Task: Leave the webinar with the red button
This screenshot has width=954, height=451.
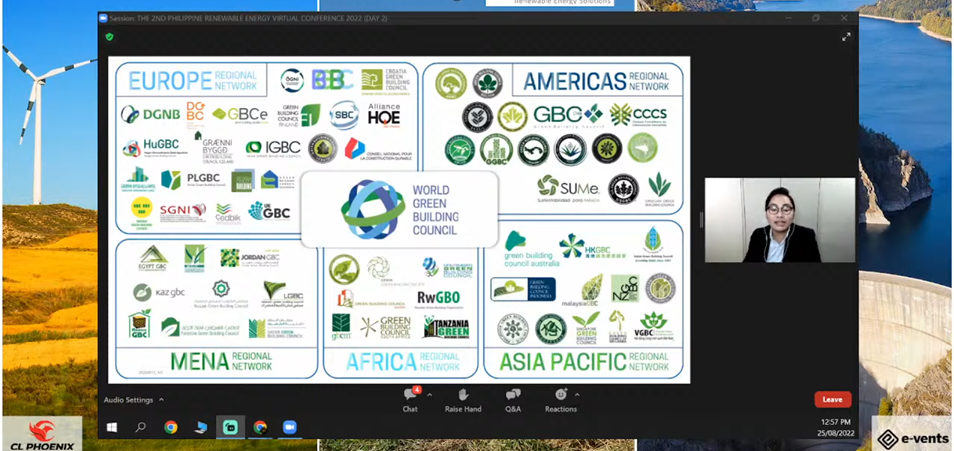Action: point(832,399)
